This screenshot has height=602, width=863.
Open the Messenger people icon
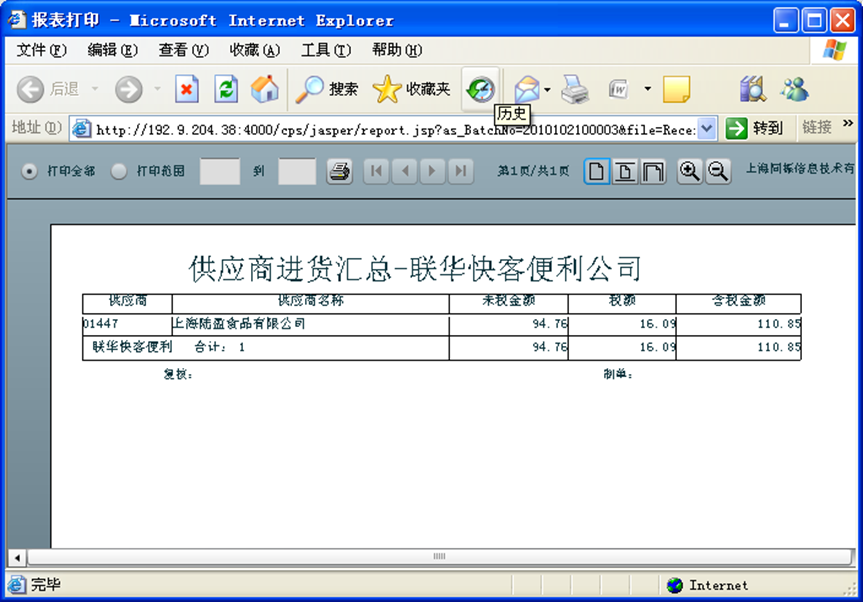pyautogui.click(x=794, y=89)
